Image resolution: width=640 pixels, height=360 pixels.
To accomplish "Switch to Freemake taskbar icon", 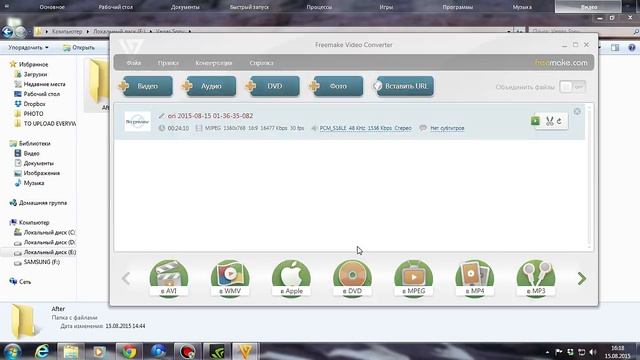I will [245, 351].
